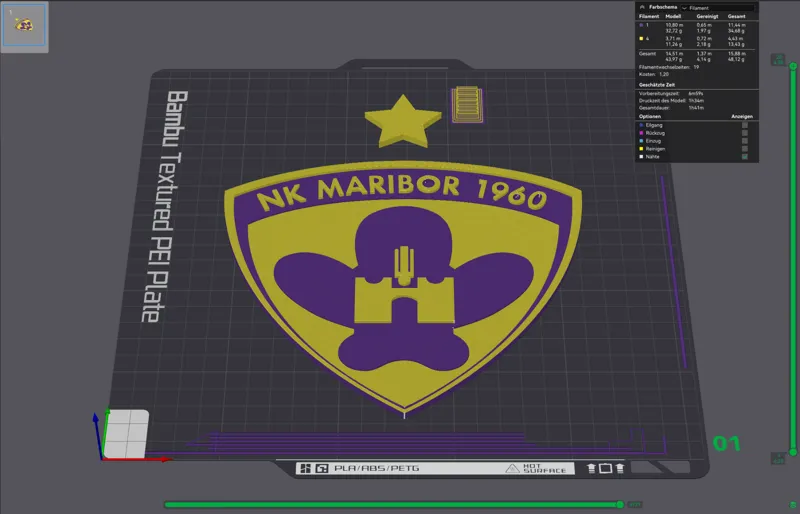This screenshot has width=800, height=514.
Task: Select the yellow star model on plate
Action: (403, 121)
